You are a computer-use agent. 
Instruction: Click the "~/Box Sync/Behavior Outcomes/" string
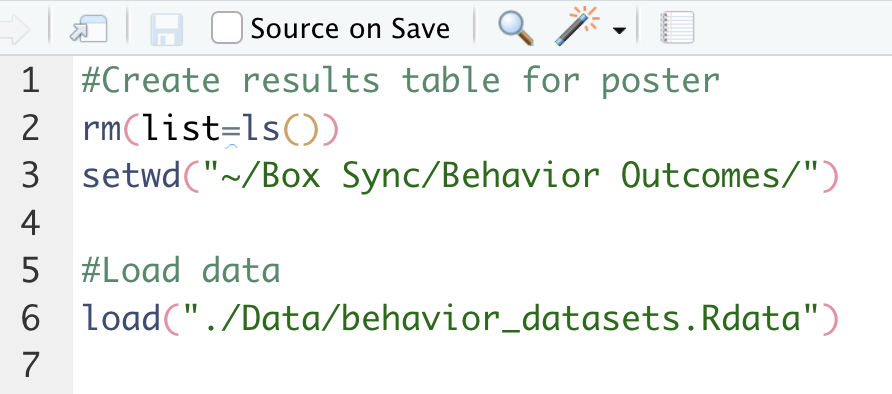pos(510,176)
